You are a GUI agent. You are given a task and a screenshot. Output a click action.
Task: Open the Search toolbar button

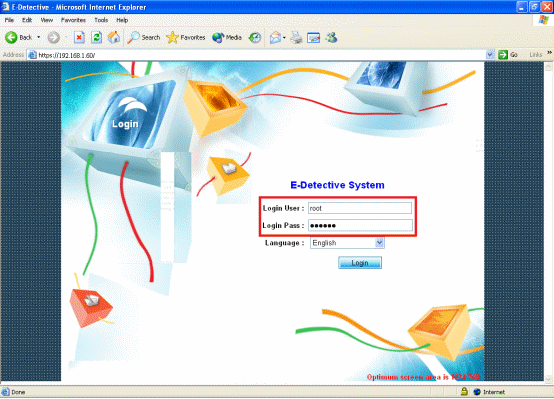coord(144,37)
